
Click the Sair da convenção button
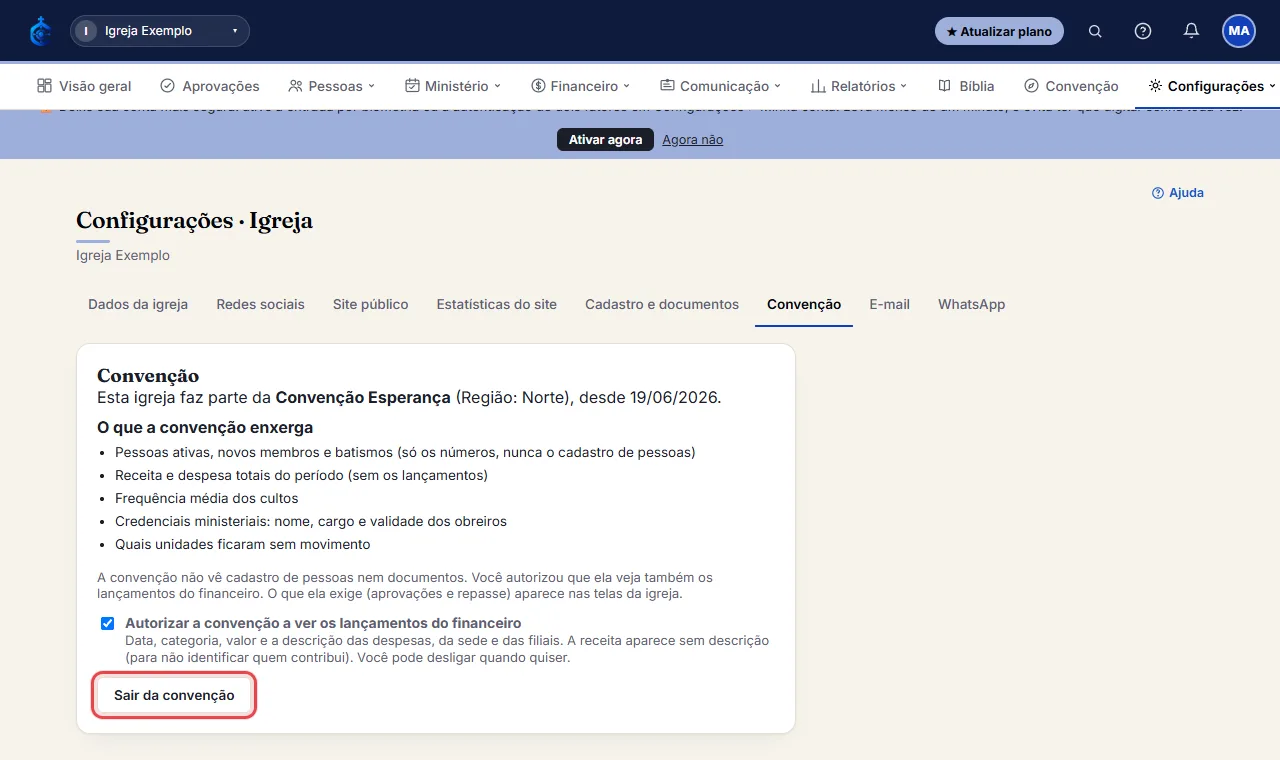point(174,695)
